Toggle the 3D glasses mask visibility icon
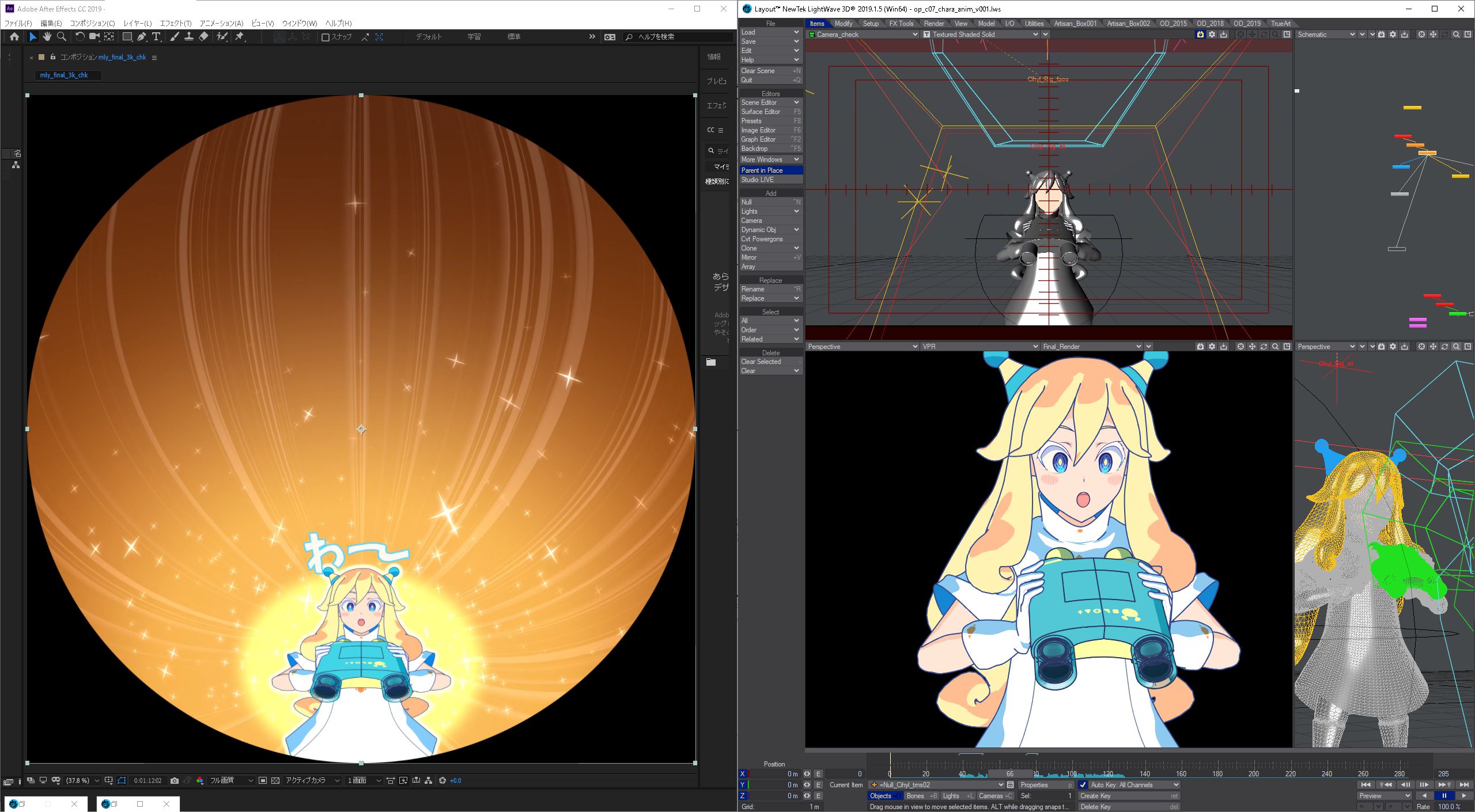The image size is (1475, 812). tap(56, 781)
